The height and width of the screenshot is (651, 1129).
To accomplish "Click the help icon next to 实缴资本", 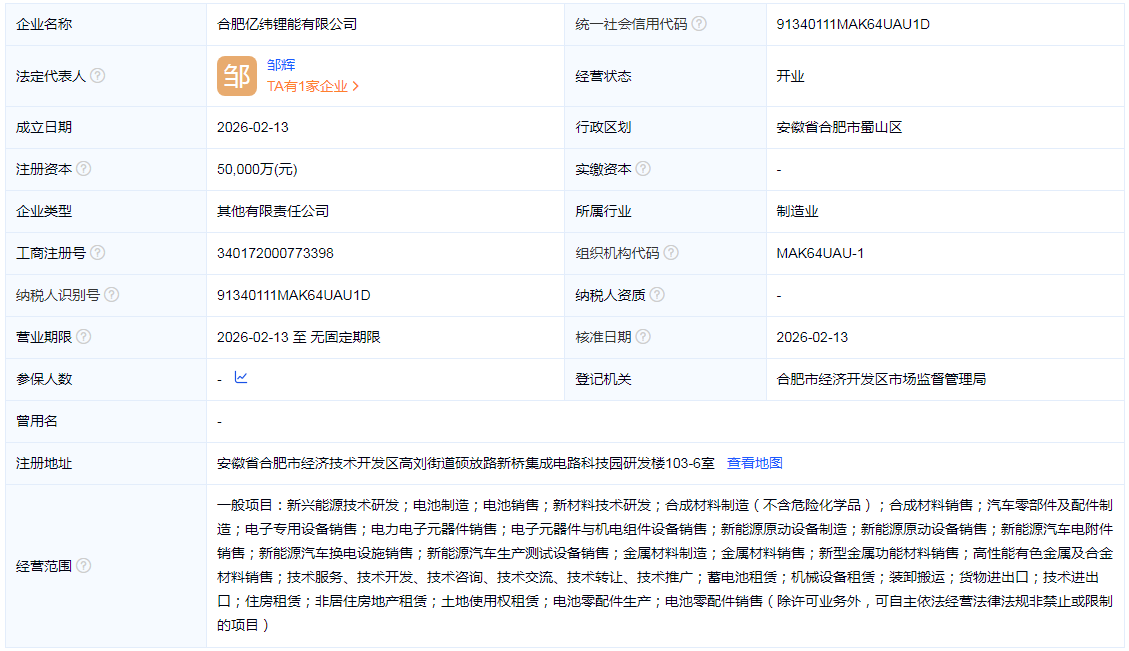I will point(645,168).
